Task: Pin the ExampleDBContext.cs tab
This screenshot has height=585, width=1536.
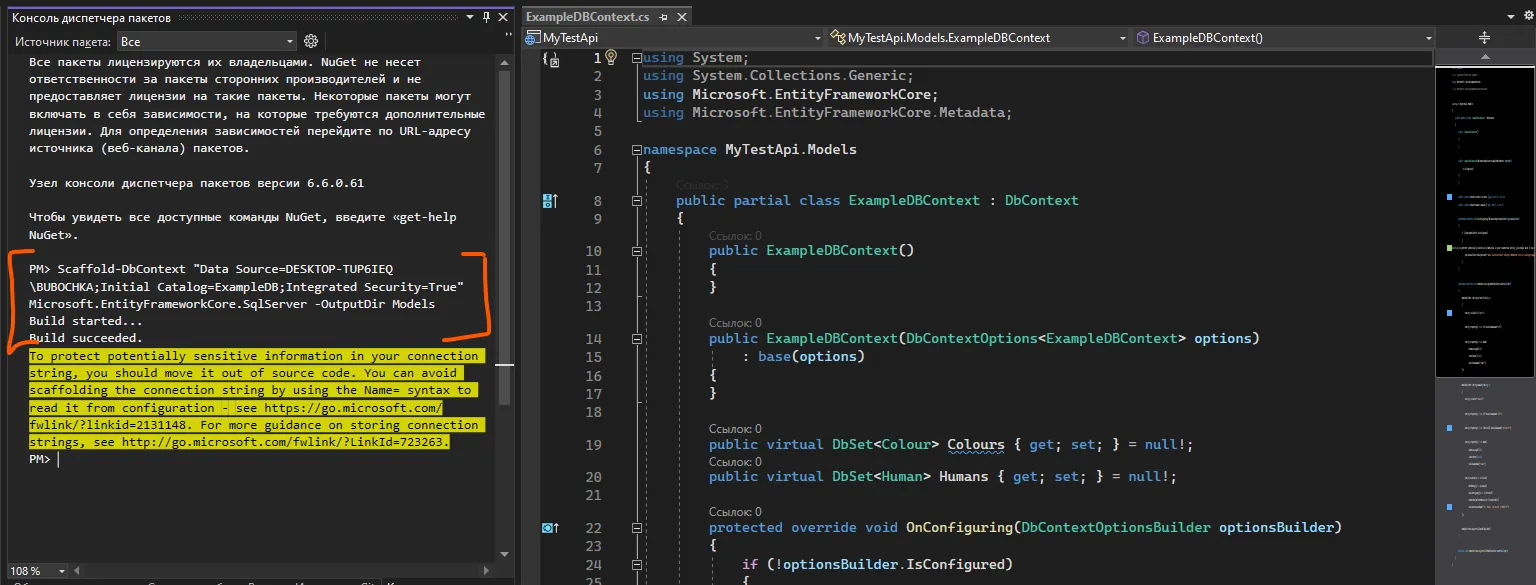Action: pos(665,17)
